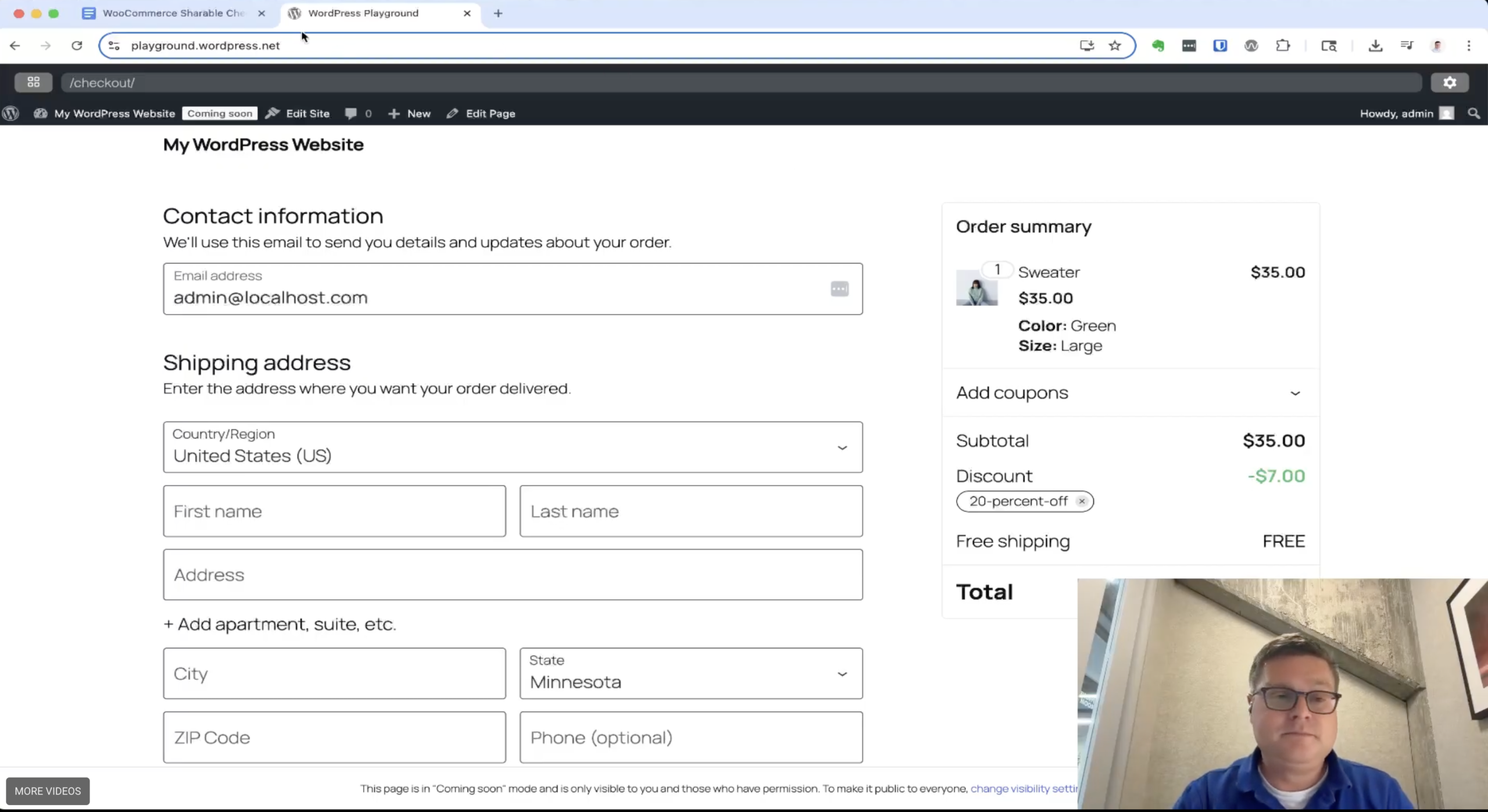This screenshot has height=812, width=1488.
Task: Click the Phone (optional) field
Action: click(691, 737)
